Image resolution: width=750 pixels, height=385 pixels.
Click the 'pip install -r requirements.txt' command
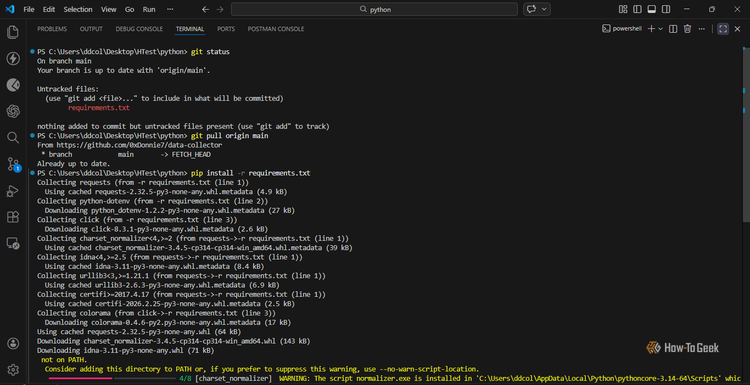[x=251, y=173]
